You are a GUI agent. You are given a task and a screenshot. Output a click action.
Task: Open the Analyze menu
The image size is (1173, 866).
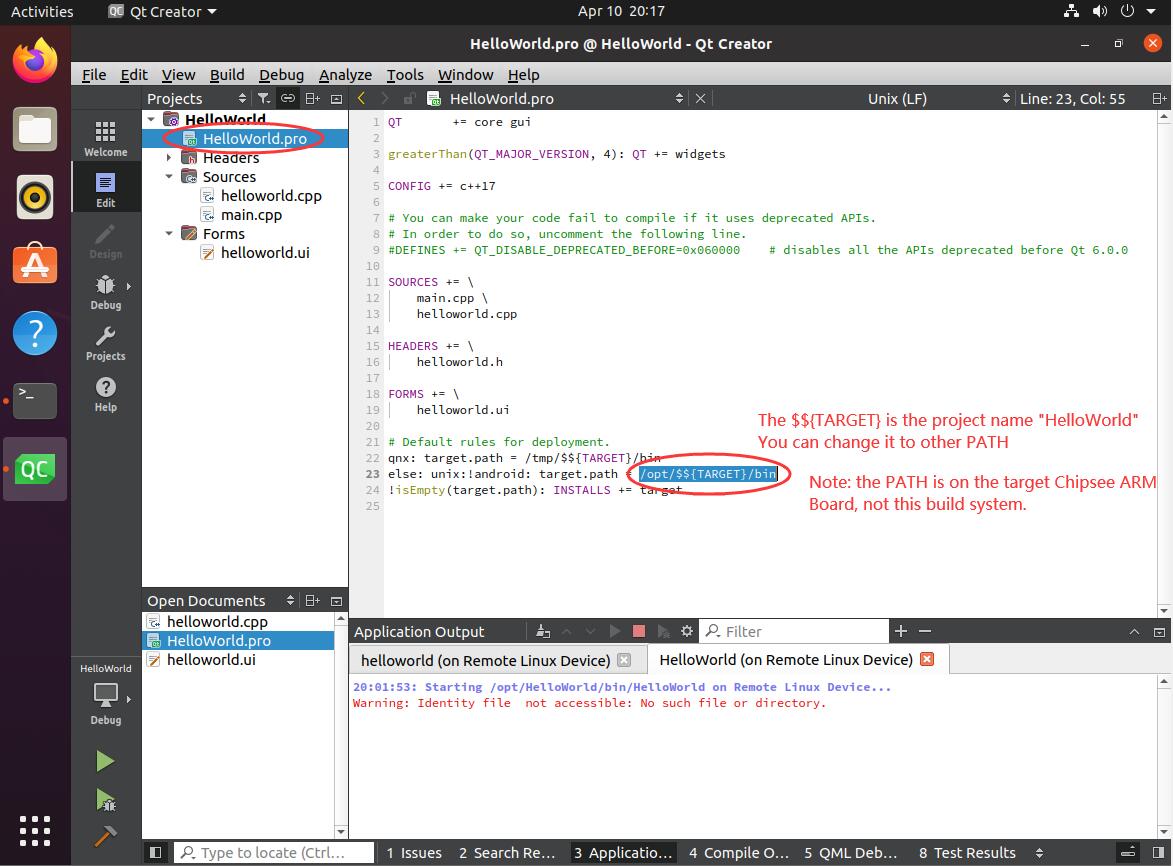pyautogui.click(x=345, y=75)
